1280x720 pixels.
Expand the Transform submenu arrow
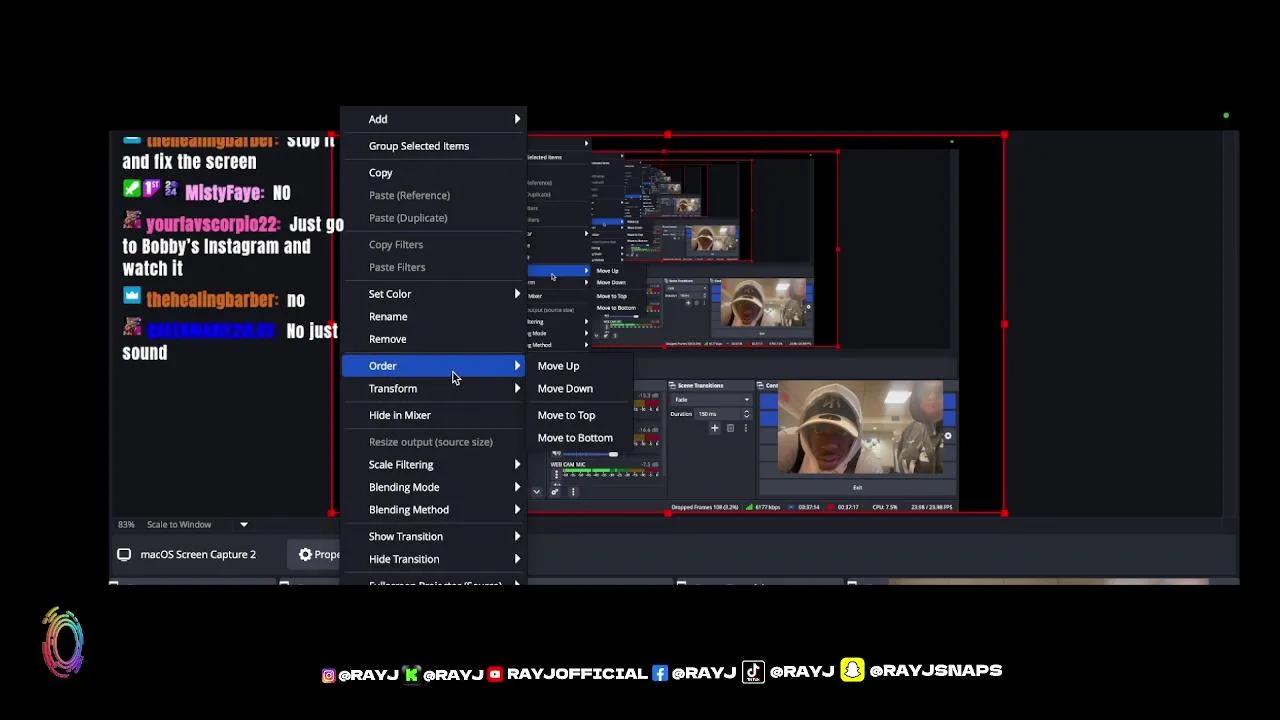tap(517, 388)
